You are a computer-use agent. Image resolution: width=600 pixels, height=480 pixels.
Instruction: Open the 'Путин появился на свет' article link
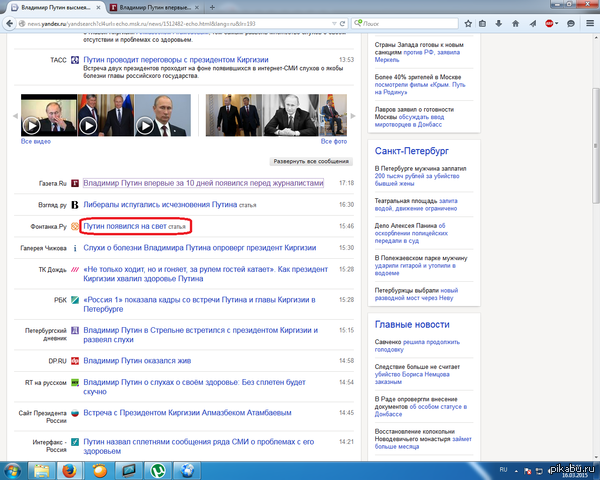click(124, 227)
